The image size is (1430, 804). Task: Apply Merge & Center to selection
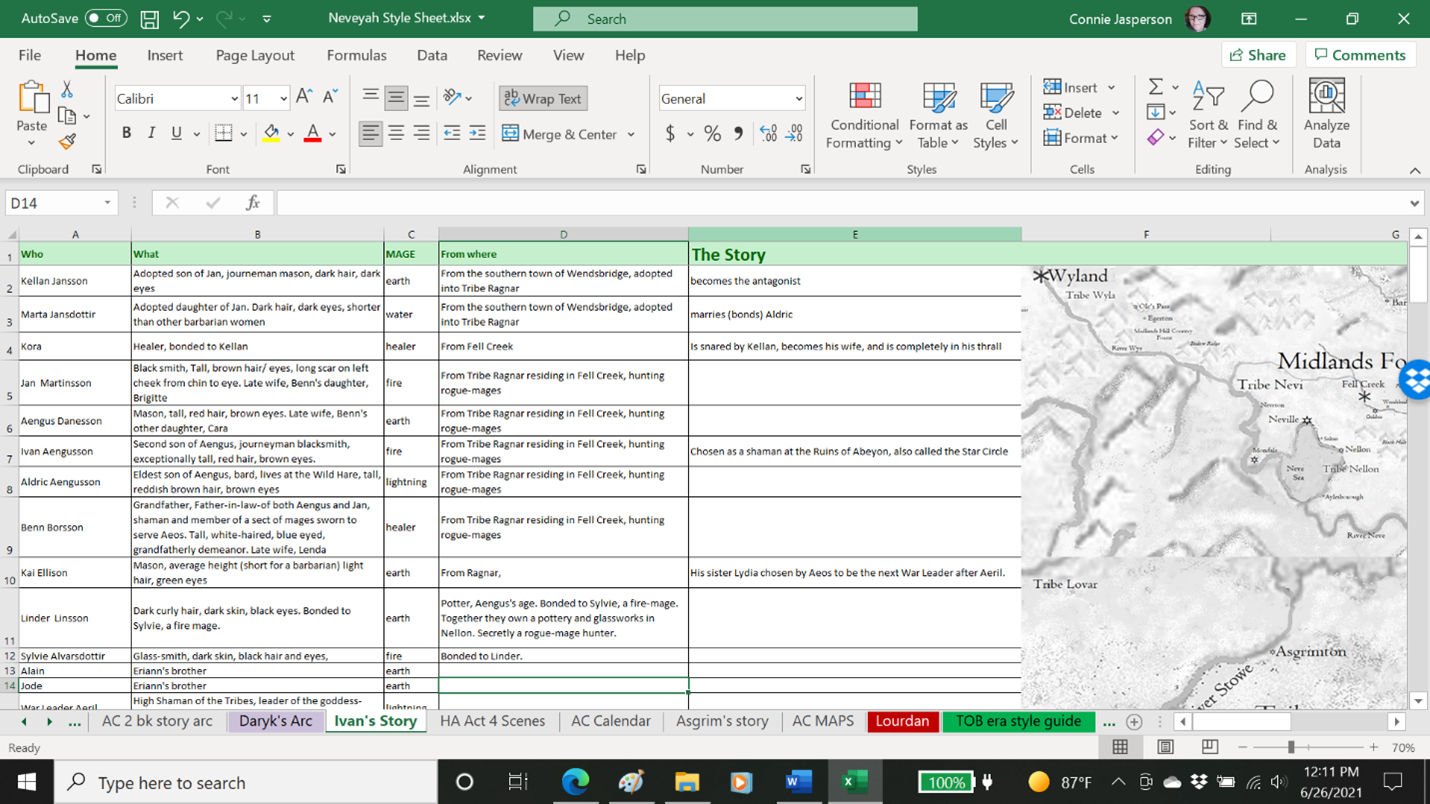[560, 133]
